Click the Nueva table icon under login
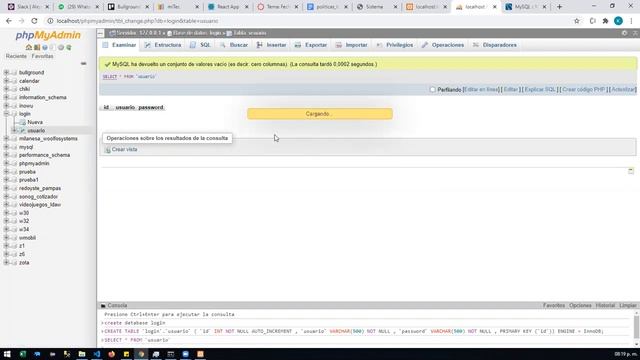 [22, 122]
